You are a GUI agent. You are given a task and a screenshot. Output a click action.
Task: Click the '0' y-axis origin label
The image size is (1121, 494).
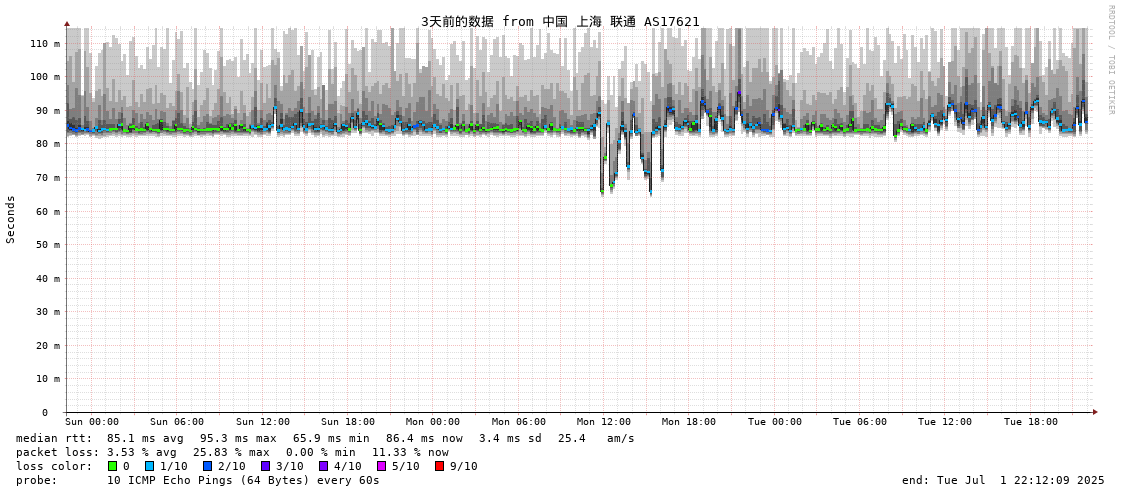click(45, 413)
